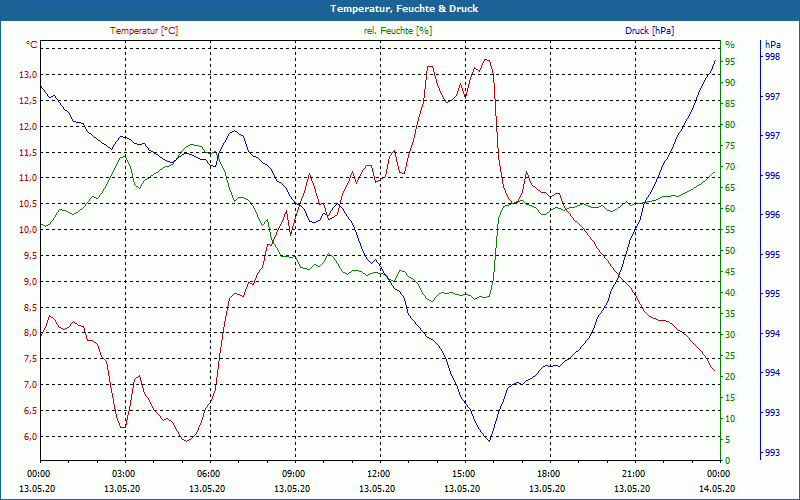The image size is (800, 500).
Task: Click the green '55' humidity axis value
Action: pyautogui.click(x=730, y=230)
